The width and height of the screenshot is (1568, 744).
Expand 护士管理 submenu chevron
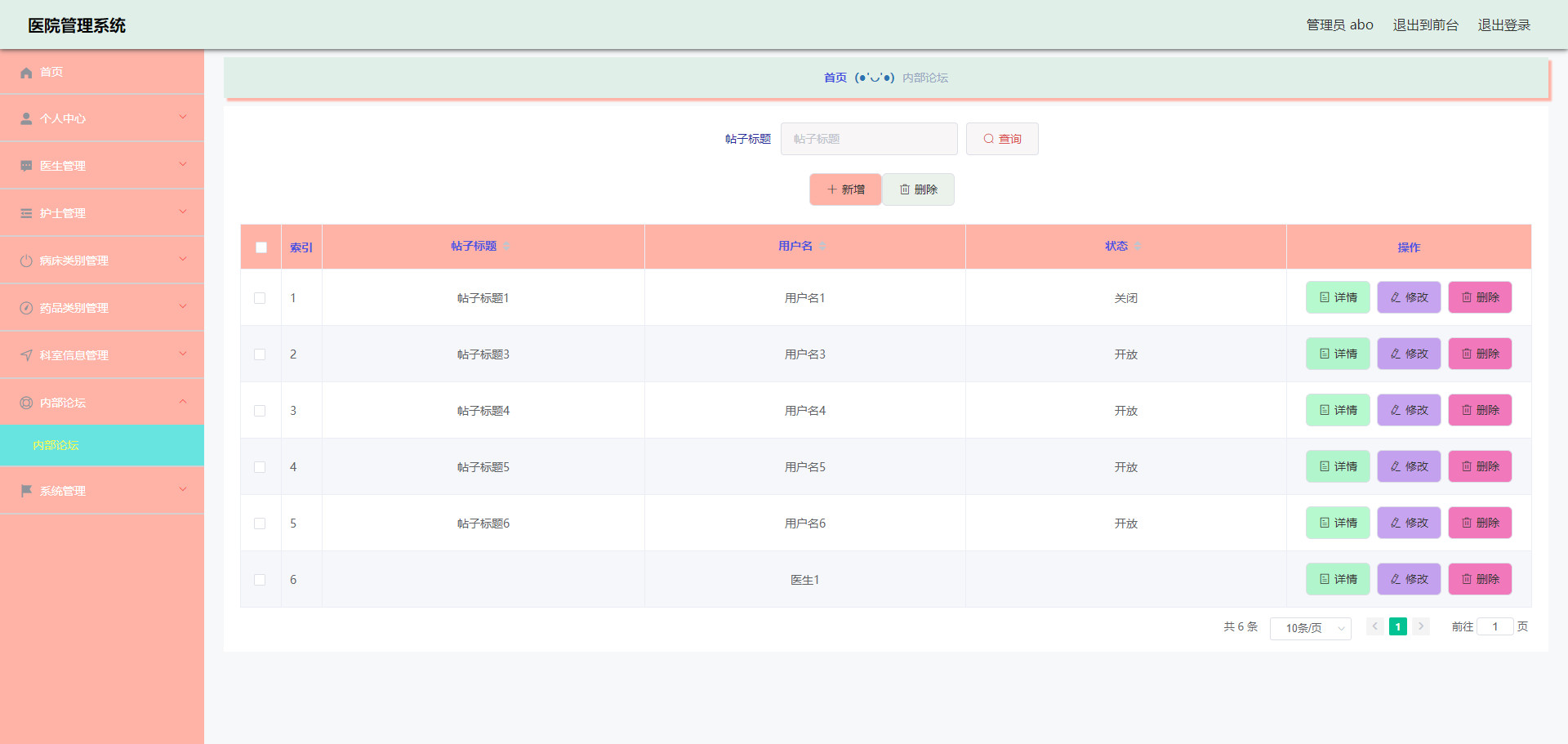(x=183, y=212)
